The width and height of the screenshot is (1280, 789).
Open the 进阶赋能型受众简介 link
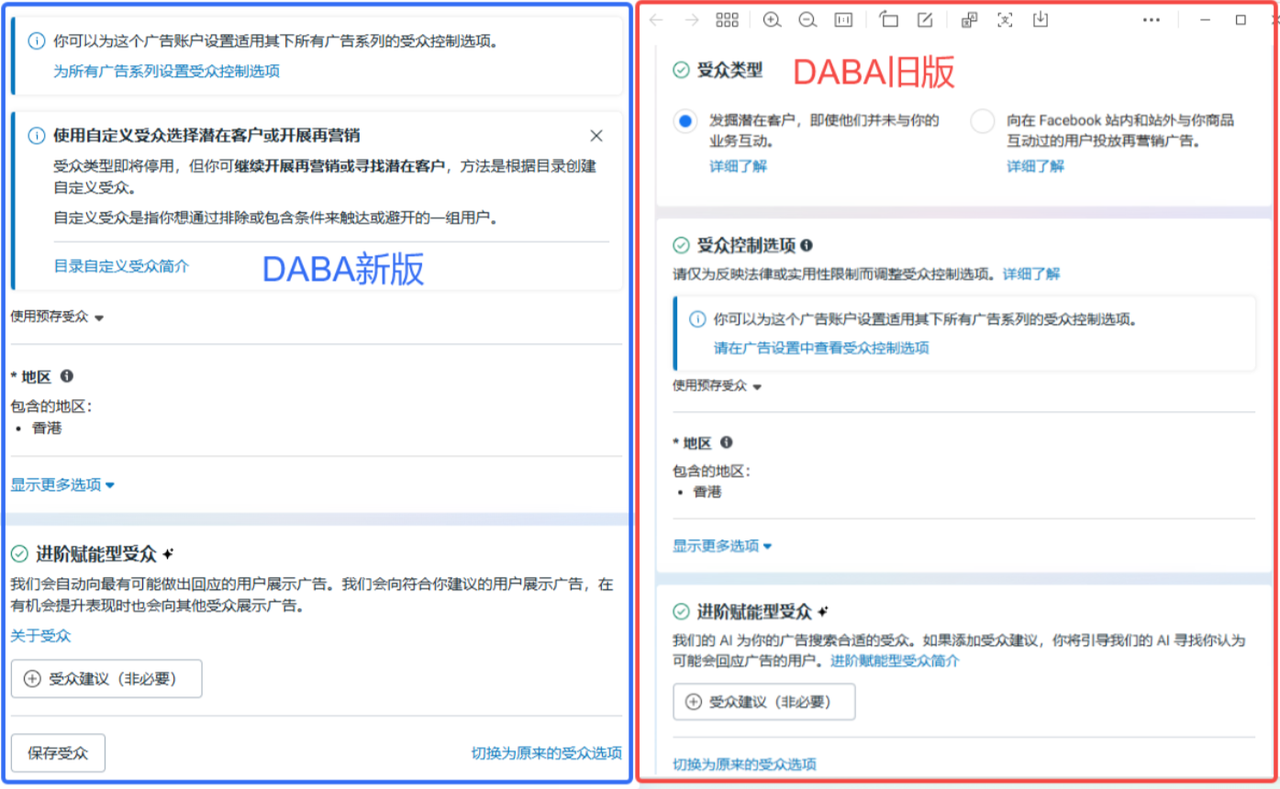coord(895,661)
